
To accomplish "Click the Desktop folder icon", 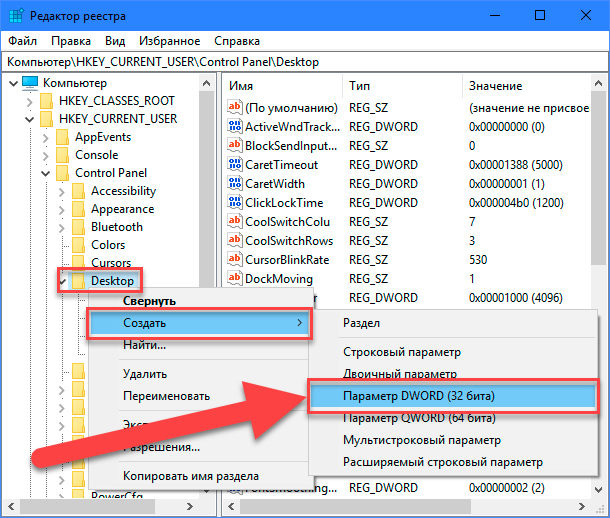I will pyautogui.click(x=78, y=281).
